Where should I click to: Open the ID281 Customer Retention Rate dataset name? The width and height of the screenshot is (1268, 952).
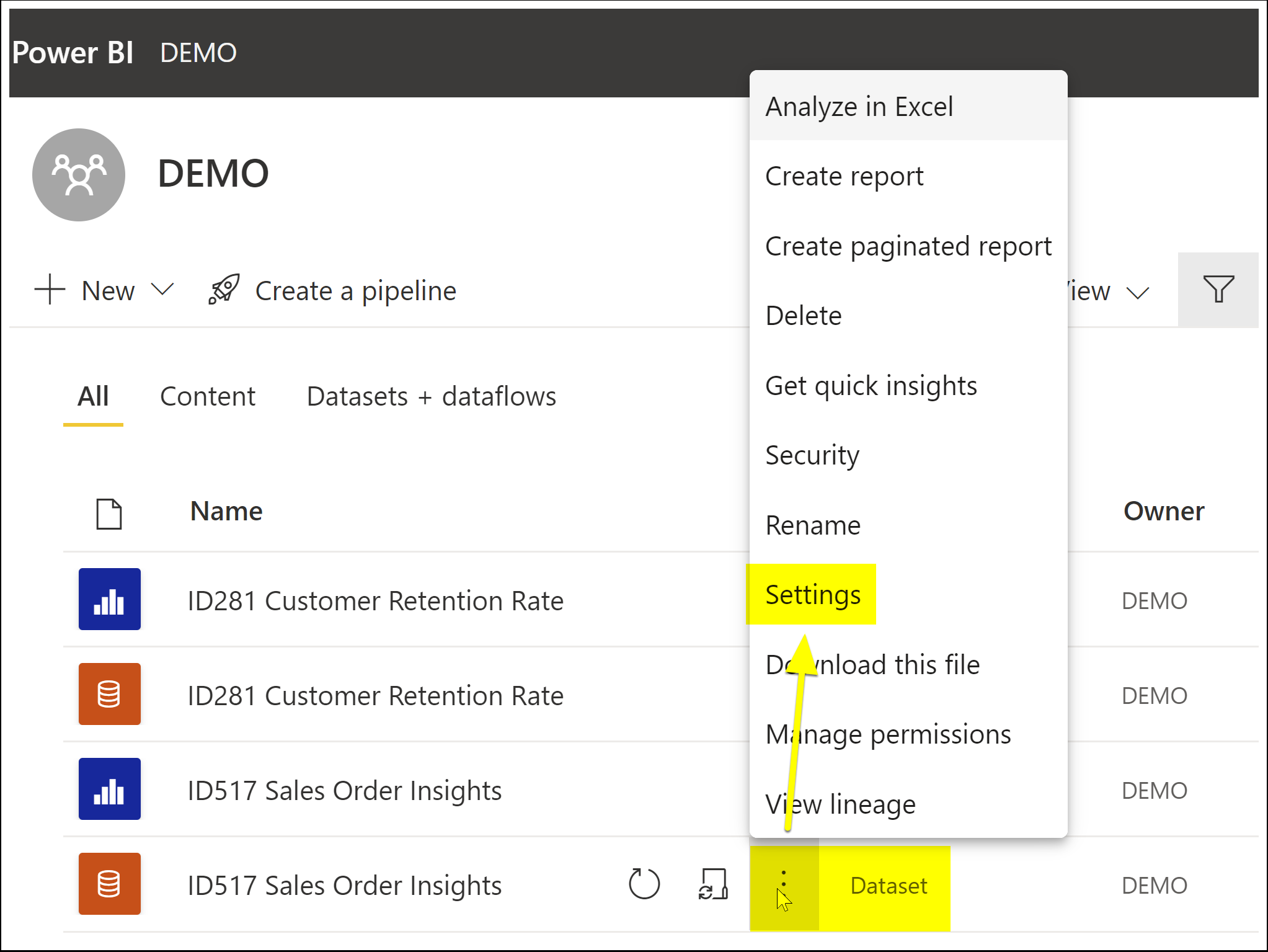point(376,695)
